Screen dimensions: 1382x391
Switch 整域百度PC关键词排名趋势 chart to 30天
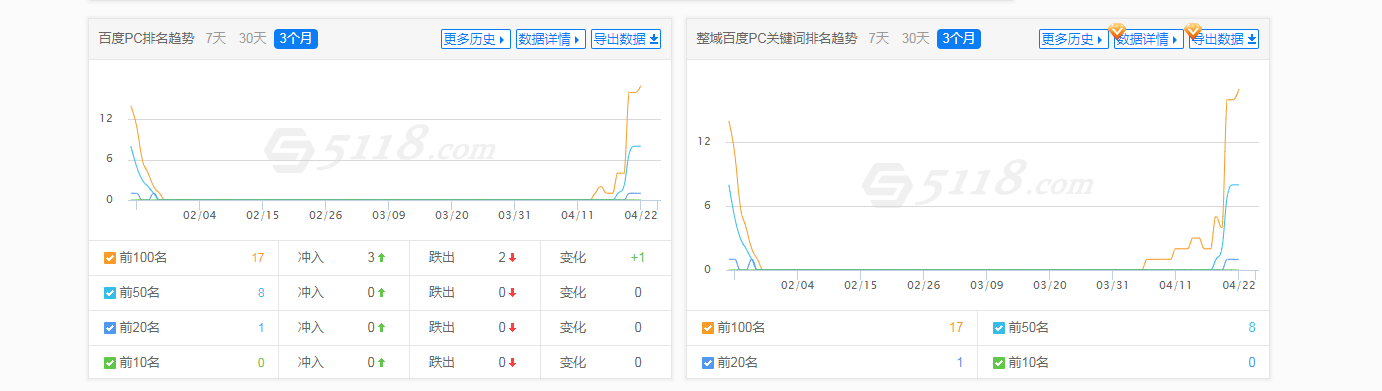(915, 39)
